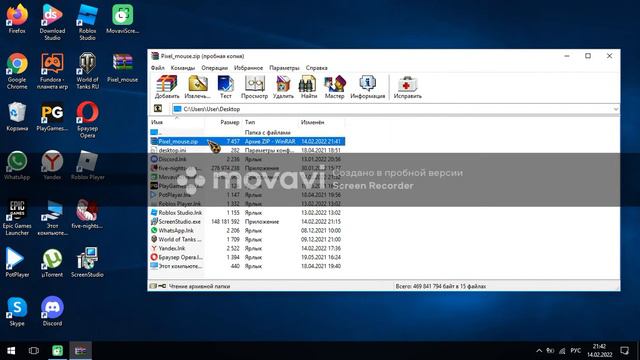Click WinRAR taskbar button
The height and width of the screenshot is (360, 640).
pos(80,351)
